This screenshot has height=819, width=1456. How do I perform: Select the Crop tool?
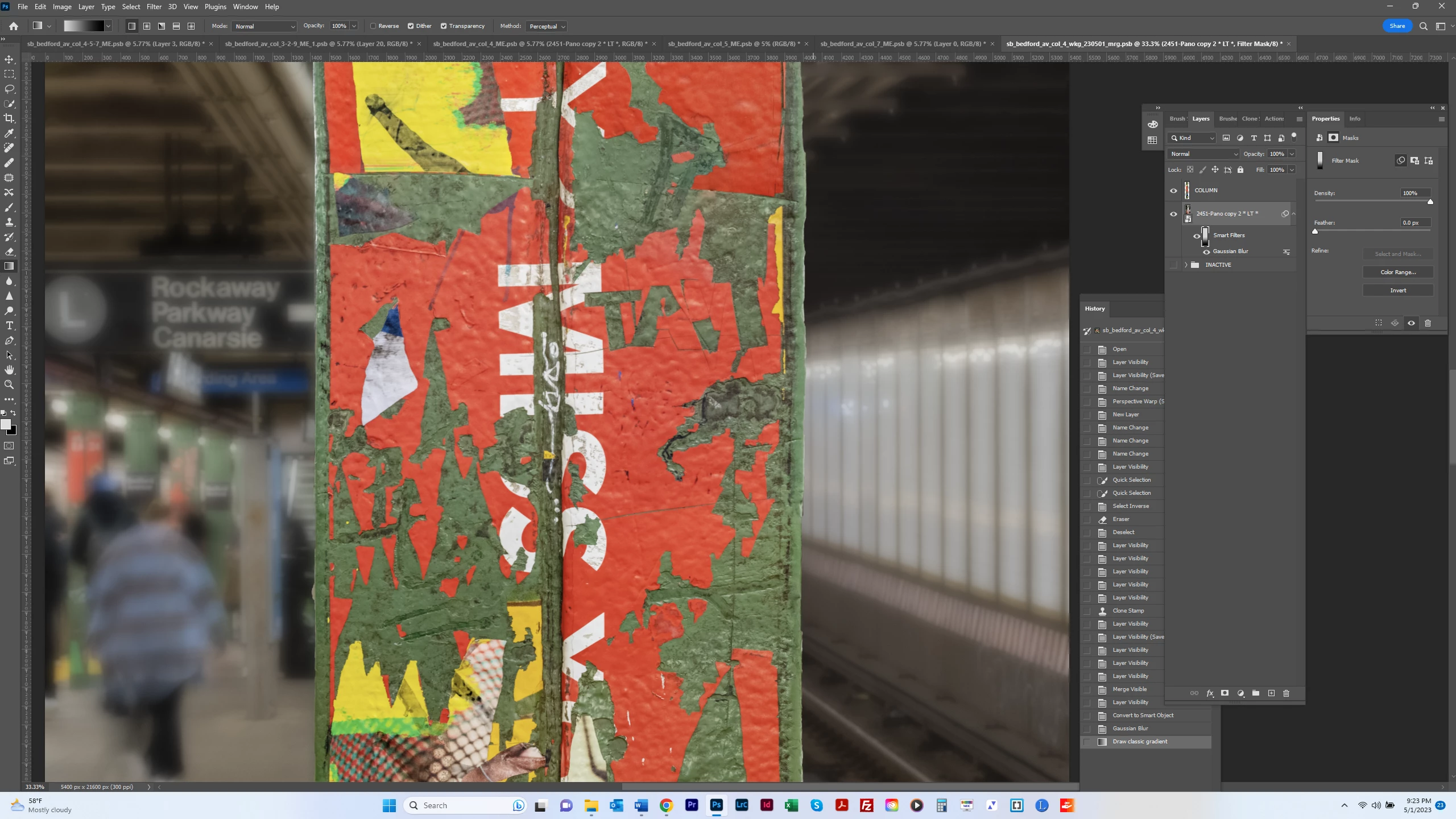9,118
